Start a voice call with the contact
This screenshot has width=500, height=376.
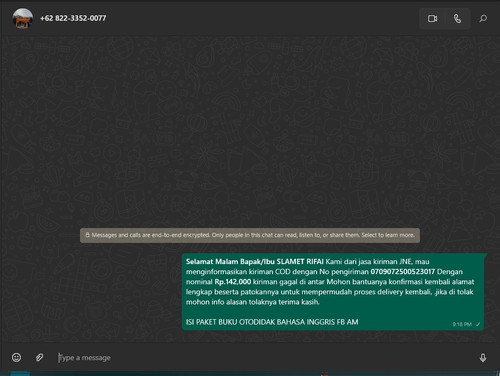point(457,19)
